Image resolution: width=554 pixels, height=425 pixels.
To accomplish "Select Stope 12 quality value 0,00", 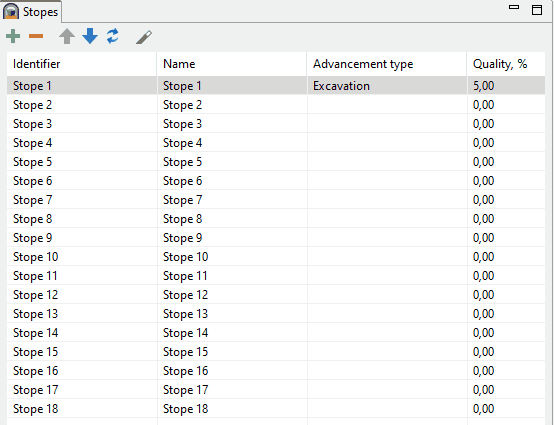I will (x=506, y=295).
